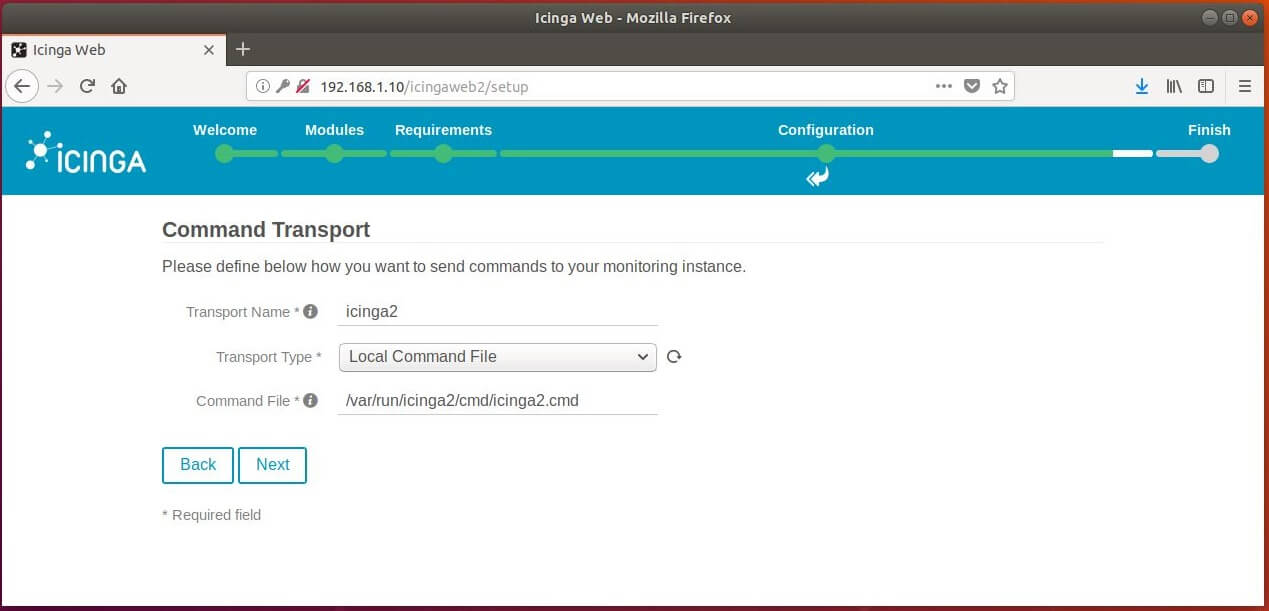The image size is (1269, 611).
Task: Reload the current page in Firefox
Action: (x=87, y=86)
